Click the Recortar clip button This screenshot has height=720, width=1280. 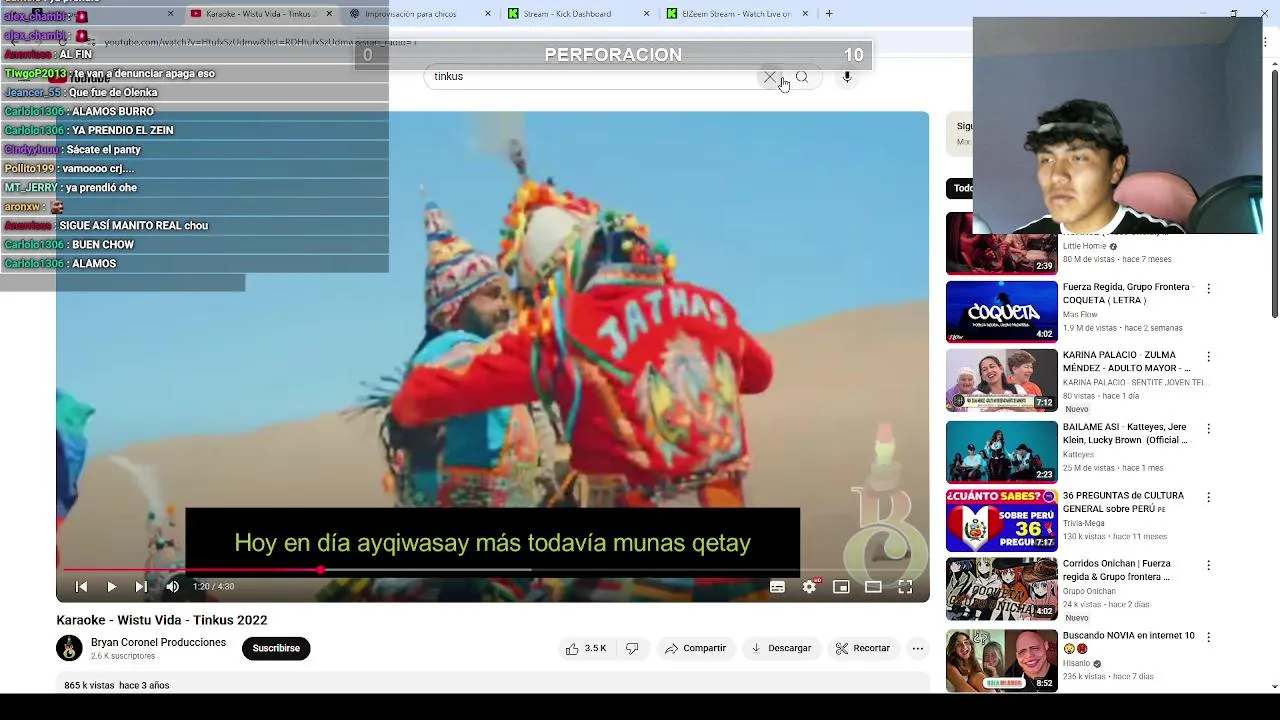click(x=863, y=648)
